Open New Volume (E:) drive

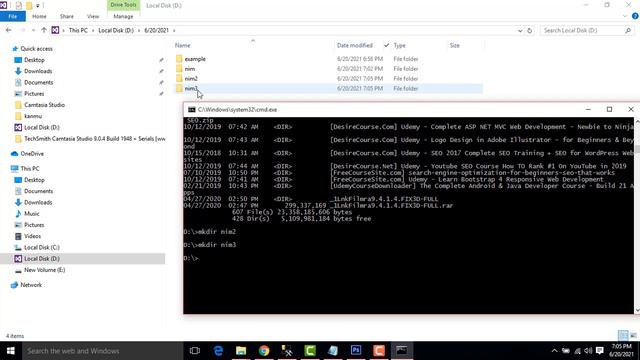pyautogui.click(x=44, y=270)
